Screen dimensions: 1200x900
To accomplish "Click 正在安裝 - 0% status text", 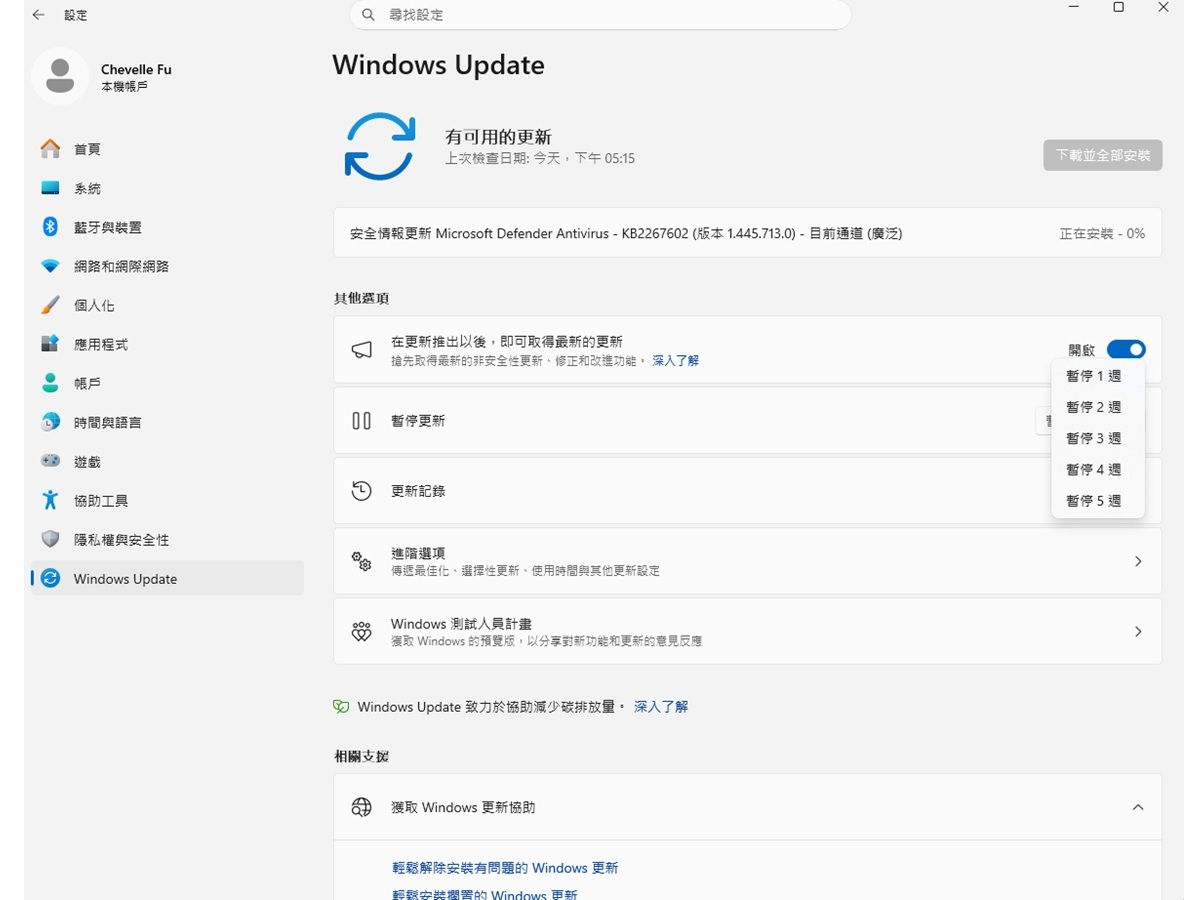I will click(1102, 233).
